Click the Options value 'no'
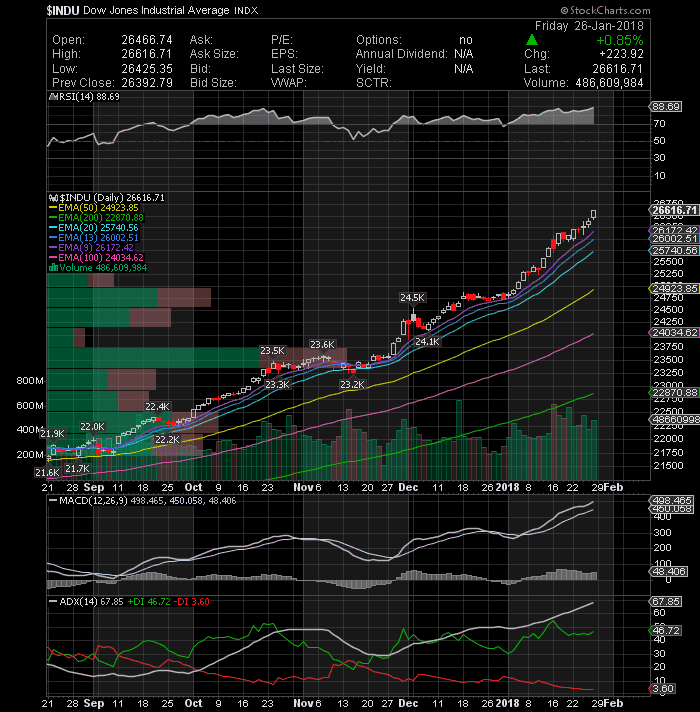Viewport: 700px width, 712px height. pos(466,40)
